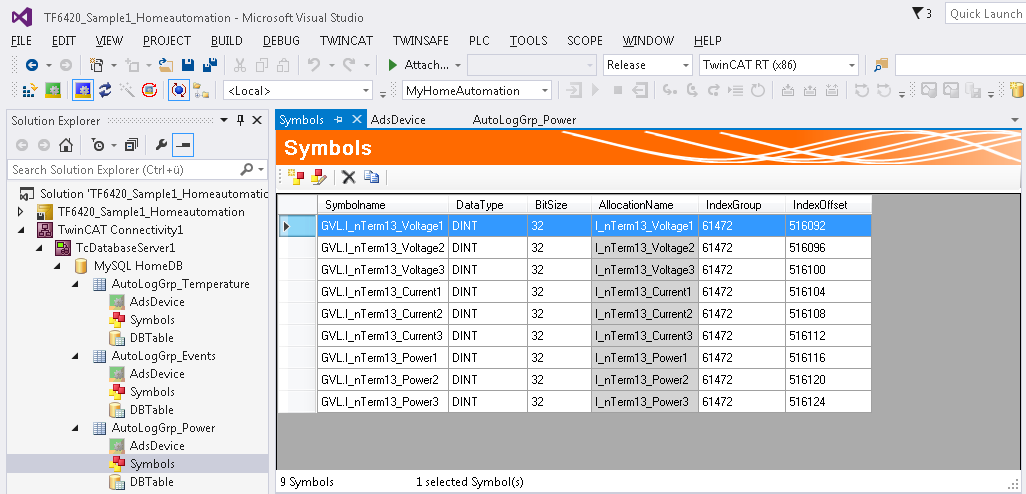
Task: Open the FILE menu
Action: tap(22, 41)
